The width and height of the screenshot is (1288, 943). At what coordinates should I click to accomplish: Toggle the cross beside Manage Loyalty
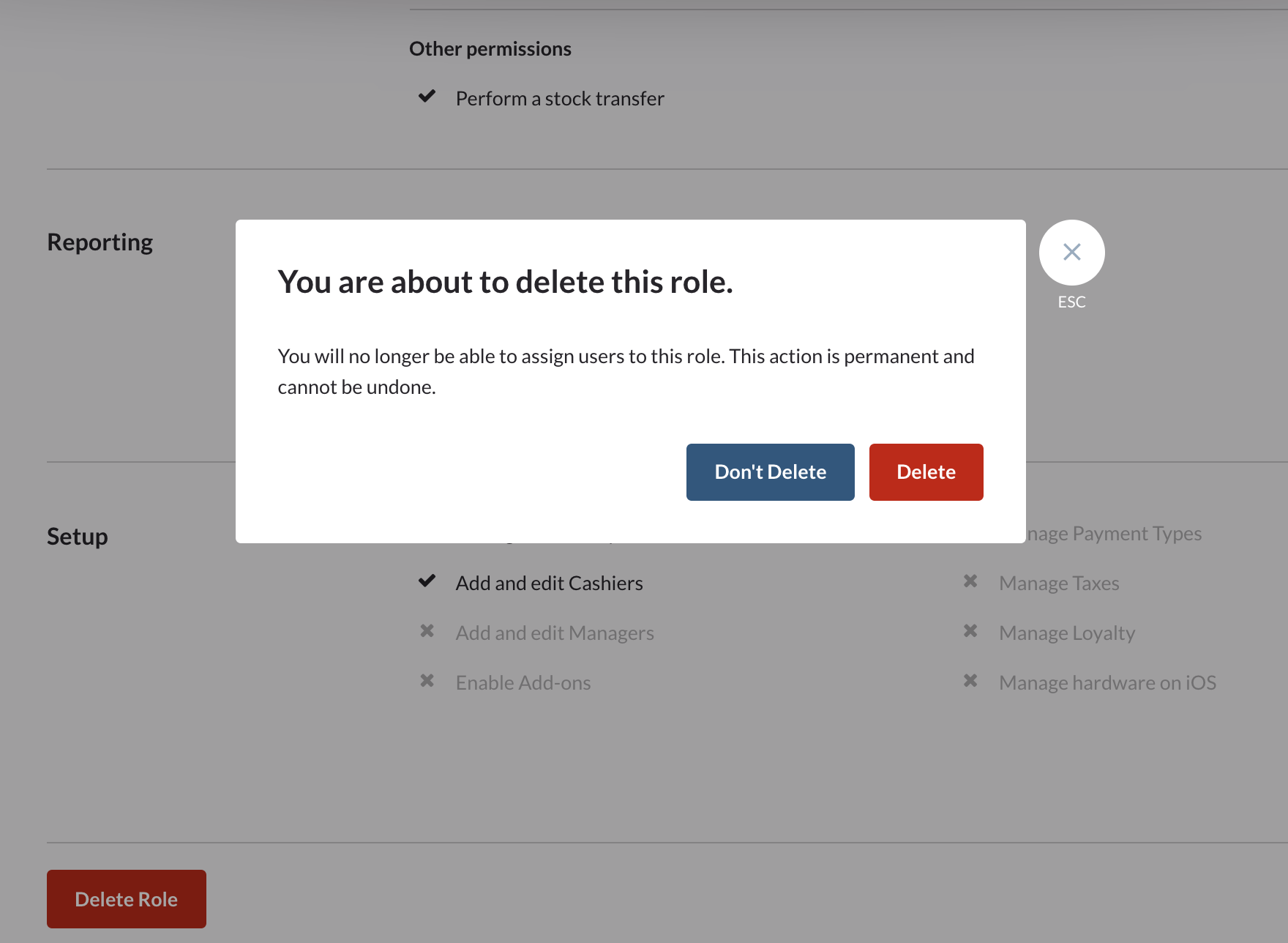(970, 630)
